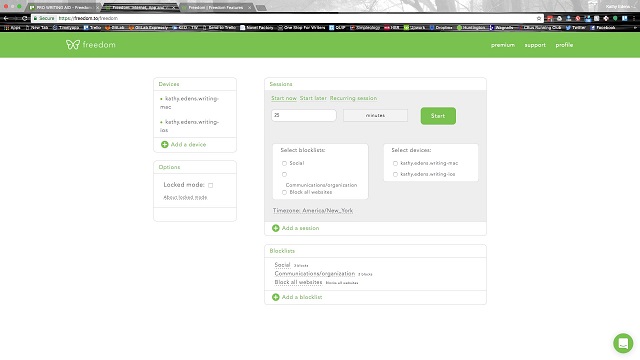Click the Add a device link
Viewport: 640px width, 360px height.
point(188,144)
